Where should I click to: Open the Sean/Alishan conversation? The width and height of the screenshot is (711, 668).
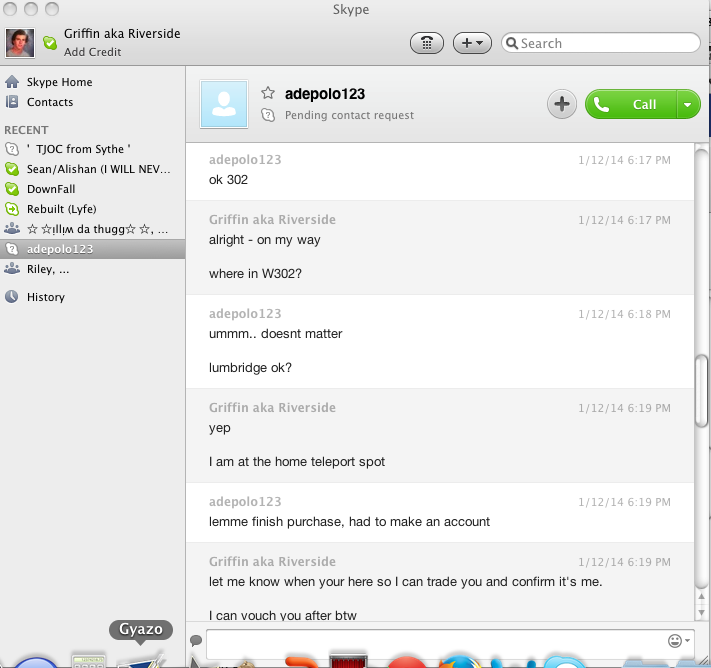(93, 169)
